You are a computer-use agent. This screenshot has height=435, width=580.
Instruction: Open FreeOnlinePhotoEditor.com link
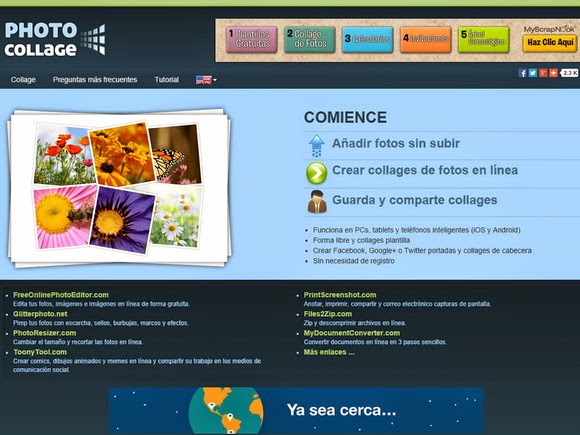(x=61, y=295)
